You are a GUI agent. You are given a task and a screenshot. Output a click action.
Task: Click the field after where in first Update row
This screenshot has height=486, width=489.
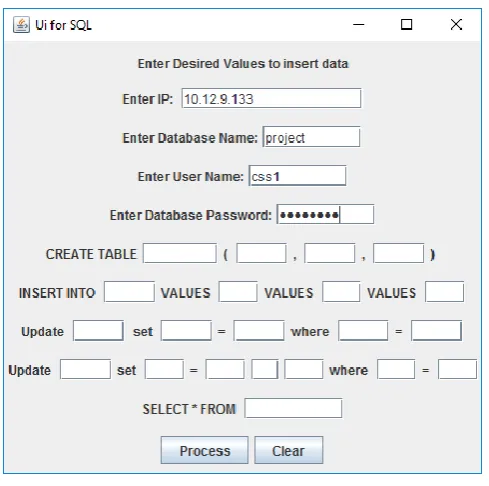click(x=363, y=331)
